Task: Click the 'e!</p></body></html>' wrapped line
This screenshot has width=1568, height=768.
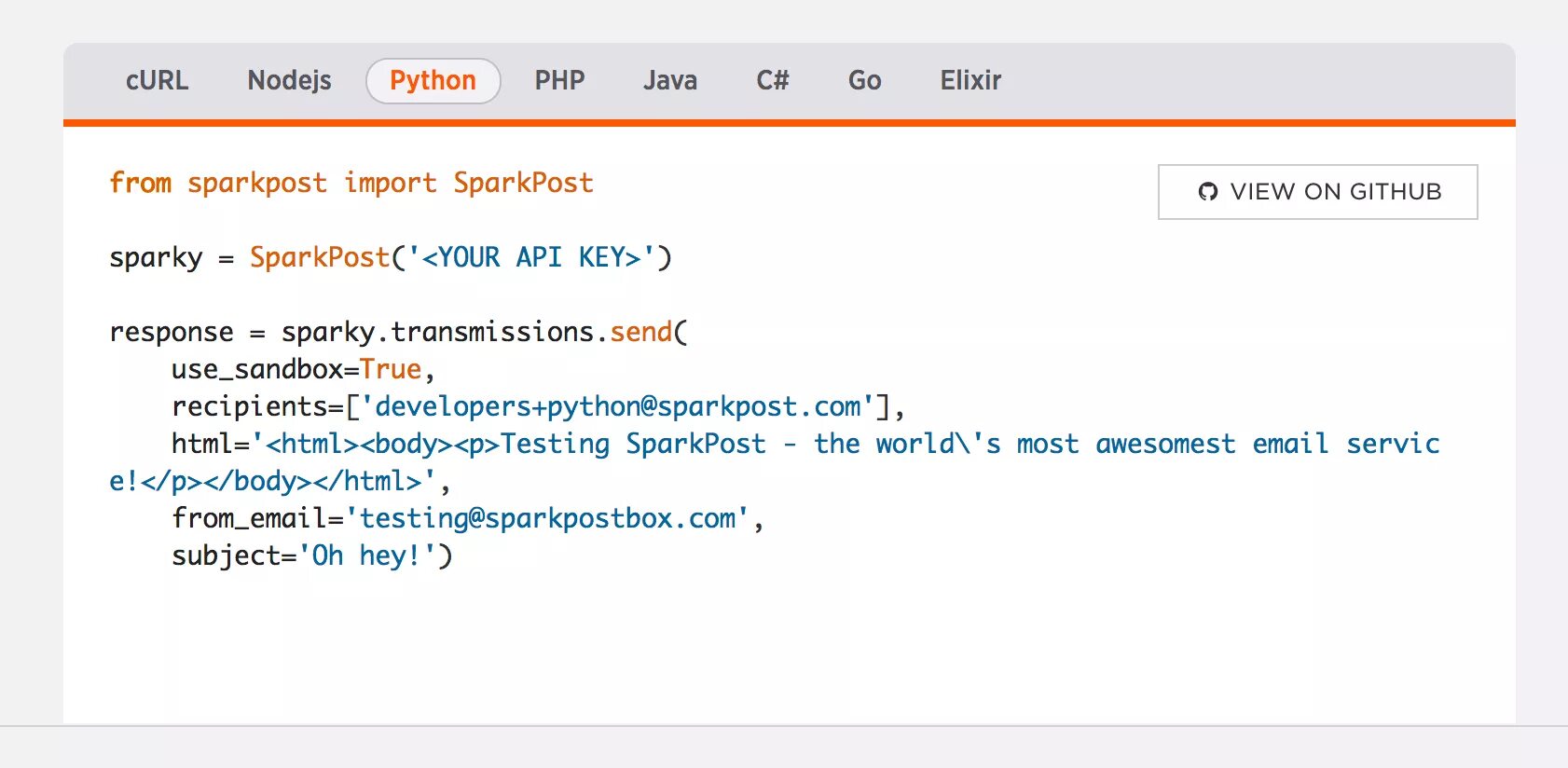Action: (280, 481)
